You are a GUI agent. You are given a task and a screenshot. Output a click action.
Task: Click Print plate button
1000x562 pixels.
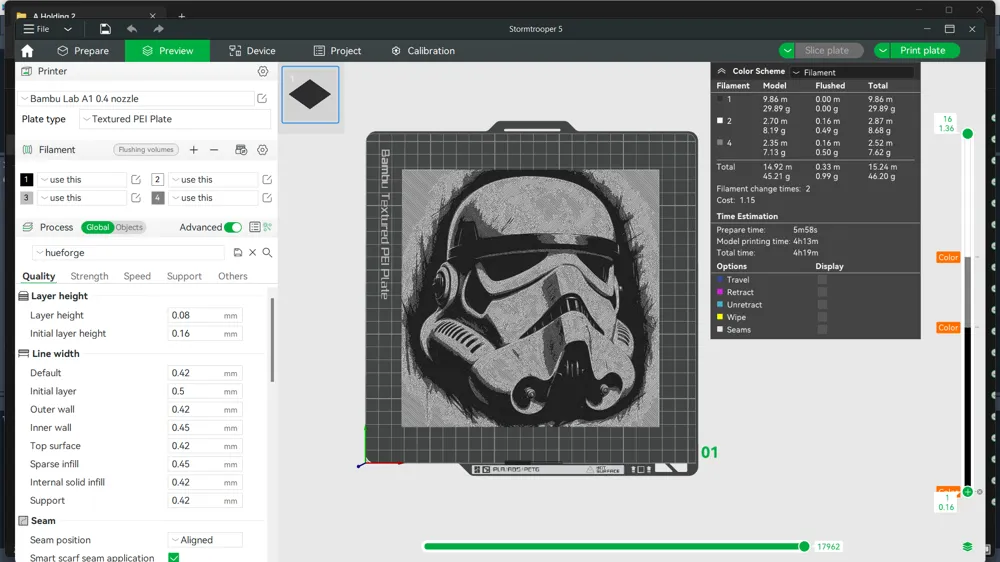[922, 50]
